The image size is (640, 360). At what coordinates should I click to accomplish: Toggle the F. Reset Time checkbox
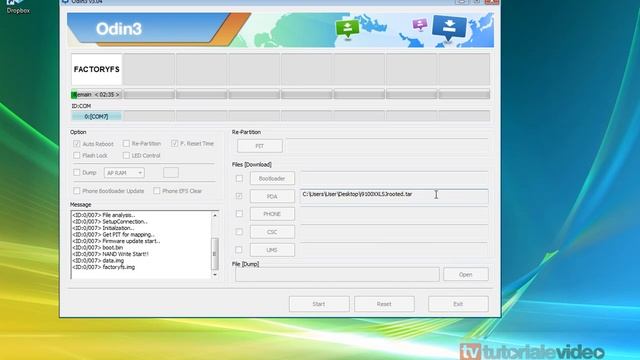coord(175,143)
